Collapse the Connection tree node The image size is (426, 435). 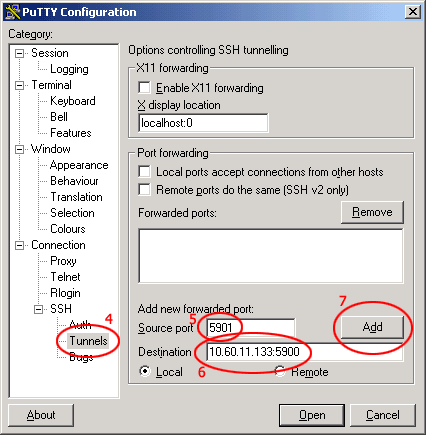click(20, 246)
